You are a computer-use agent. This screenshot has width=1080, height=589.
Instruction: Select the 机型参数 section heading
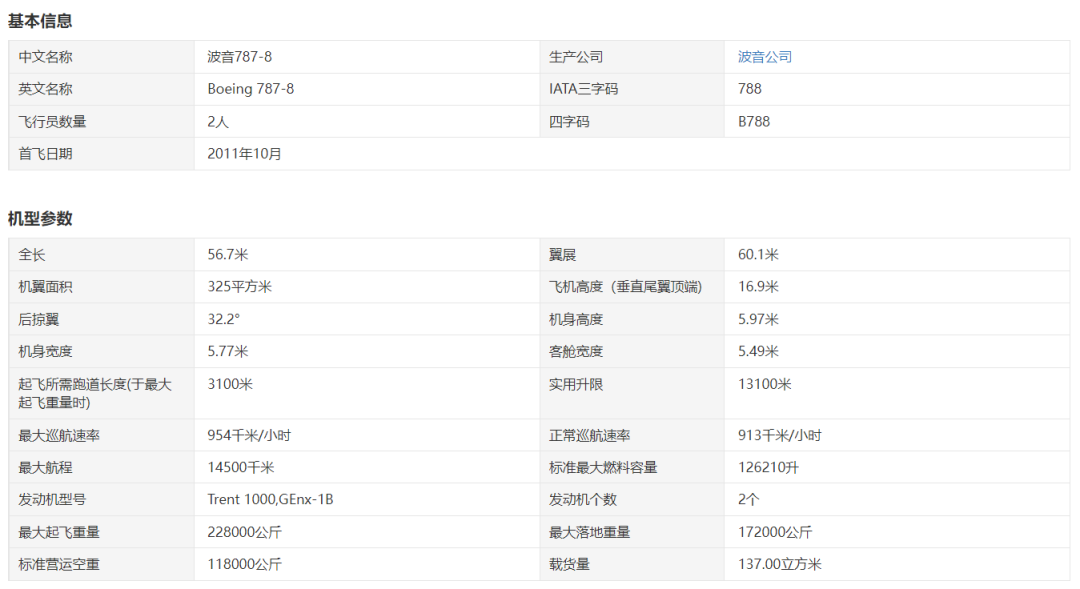pyautogui.click(x=40, y=219)
